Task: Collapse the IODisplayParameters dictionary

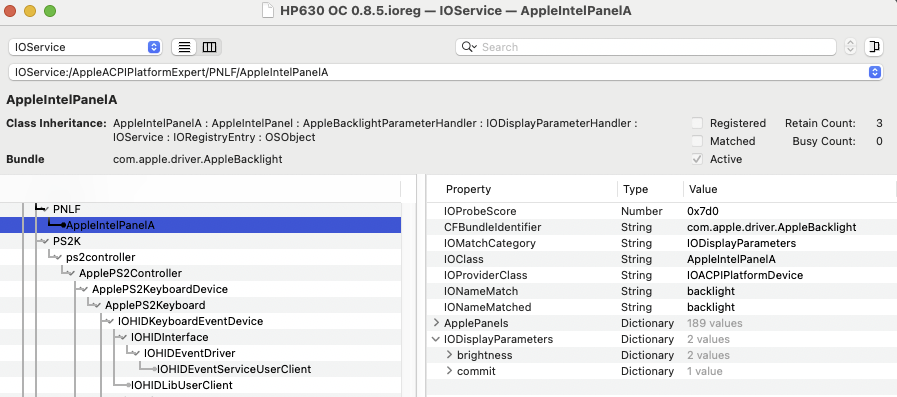Action: [436, 339]
